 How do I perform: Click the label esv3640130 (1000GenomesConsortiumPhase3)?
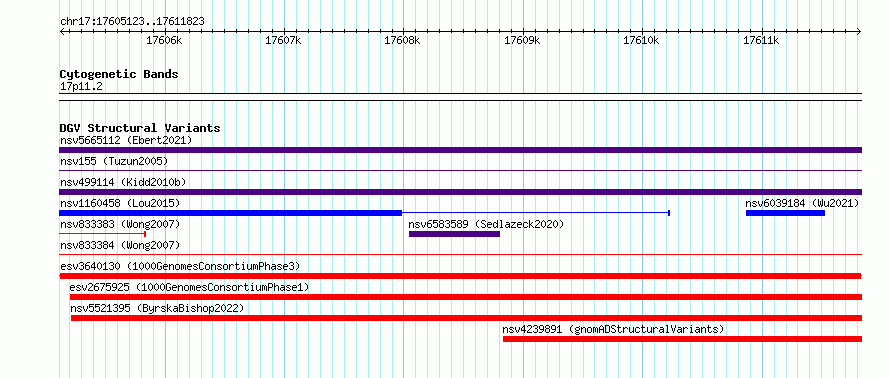point(180,266)
